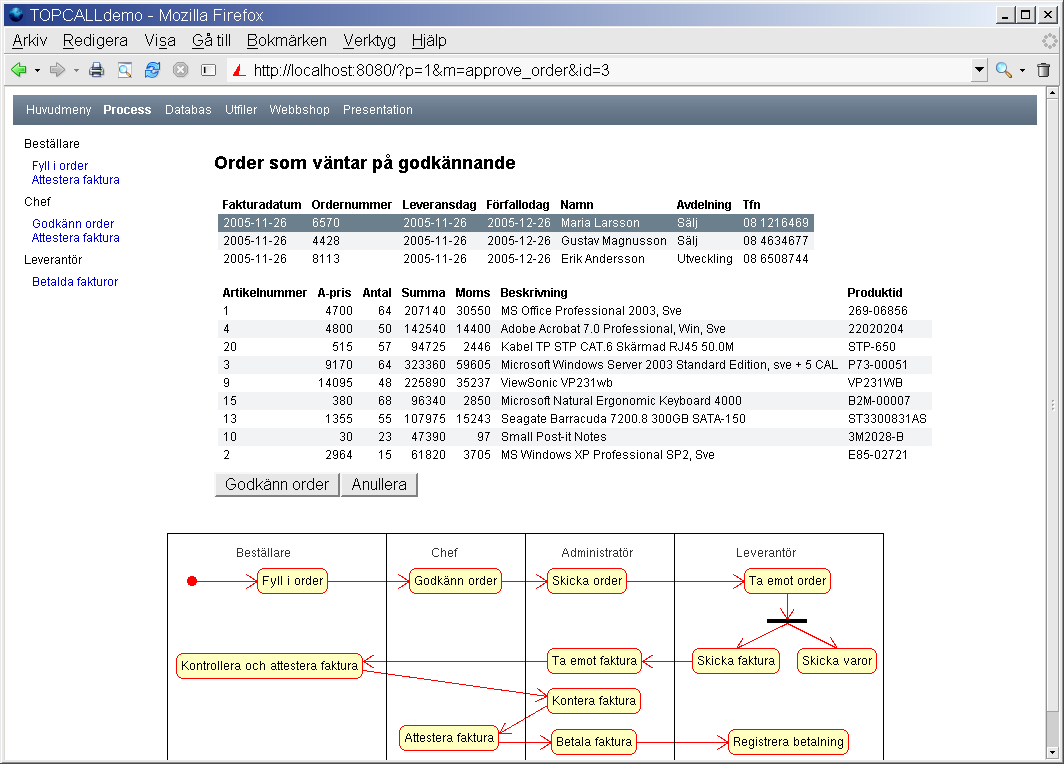The height and width of the screenshot is (764, 1064).
Task: Click the Fyll i order diagram node
Action: [292, 581]
